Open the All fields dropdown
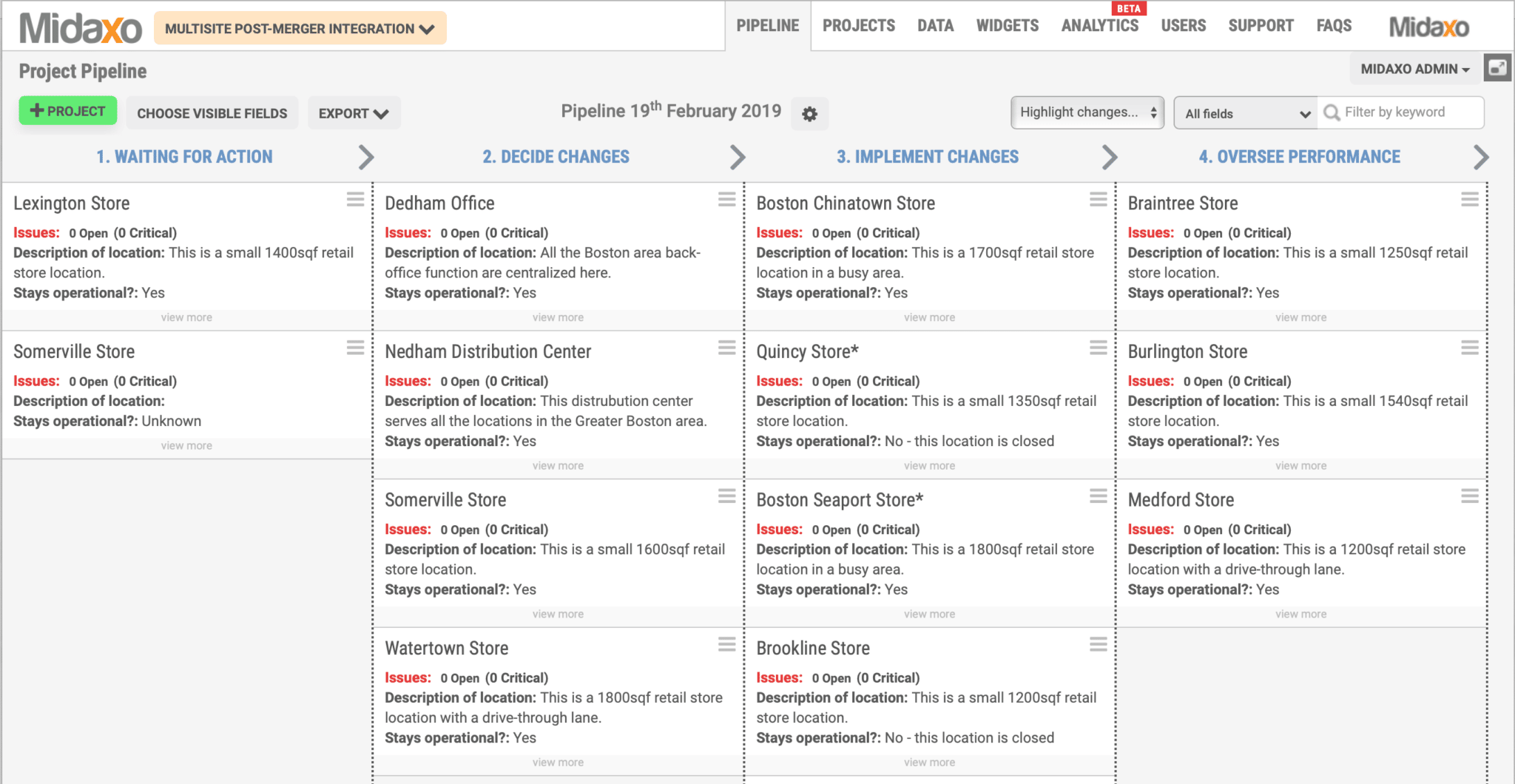Image resolution: width=1515 pixels, height=784 pixels. coord(1246,113)
